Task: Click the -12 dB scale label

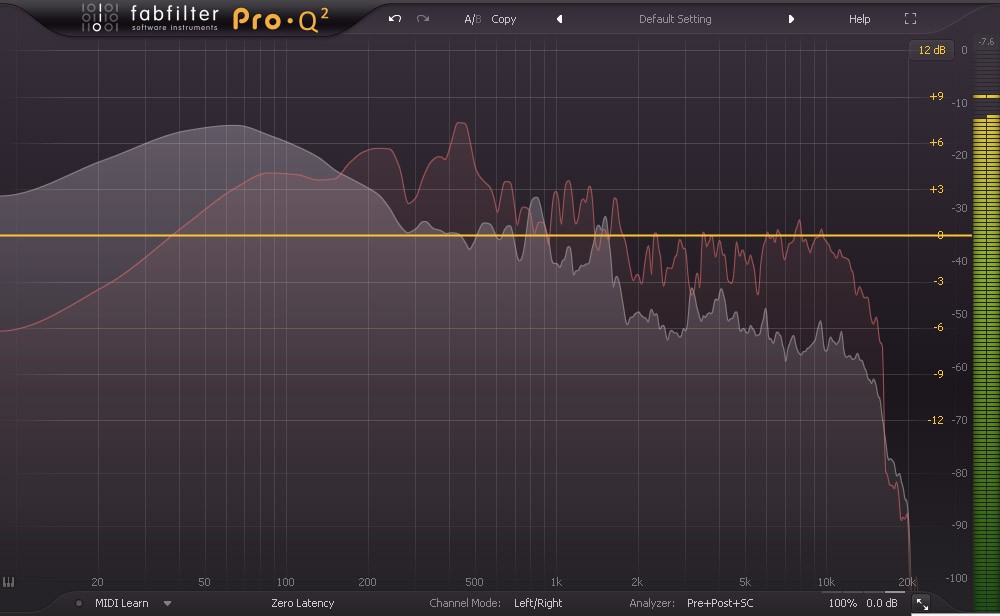Action: click(935, 420)
